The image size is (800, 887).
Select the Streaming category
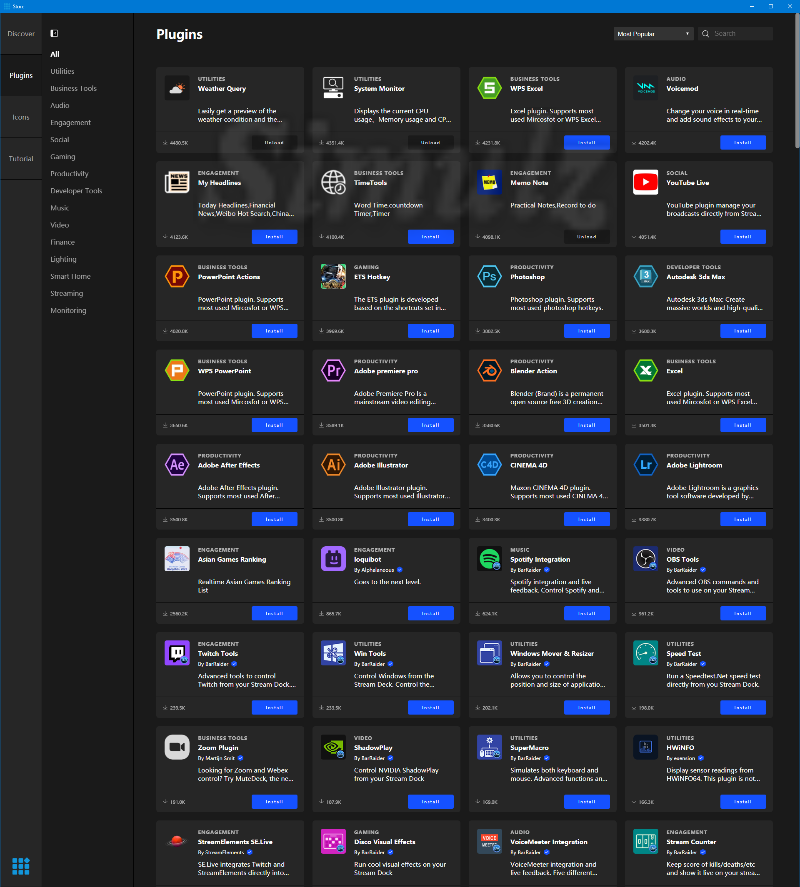(x=67, y=293)
